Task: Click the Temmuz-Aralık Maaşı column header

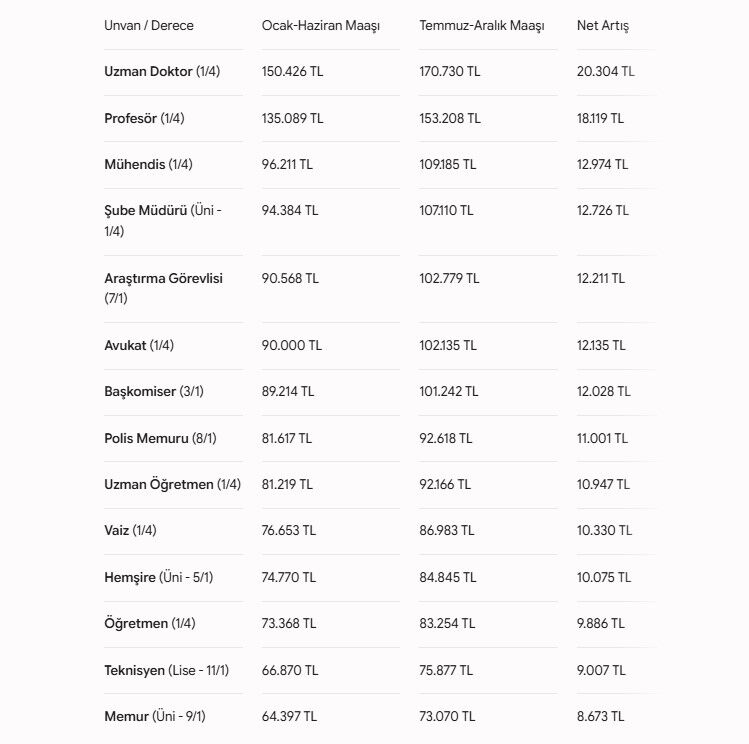Action: tap(482, 26)
